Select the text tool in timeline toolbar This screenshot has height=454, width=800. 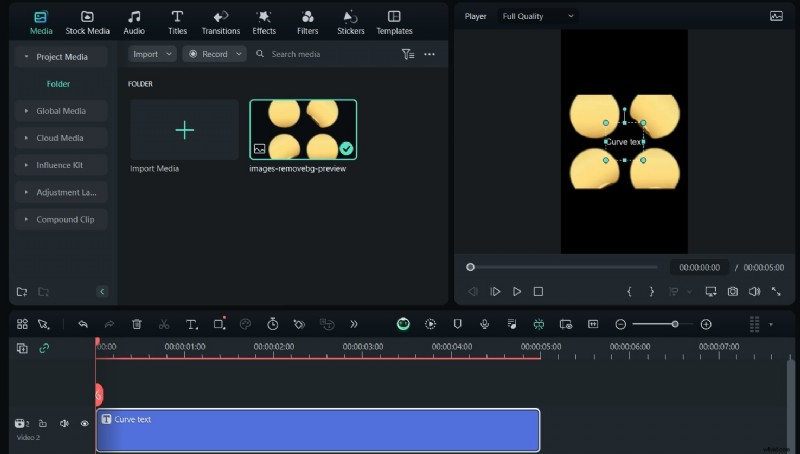point(191,324)
